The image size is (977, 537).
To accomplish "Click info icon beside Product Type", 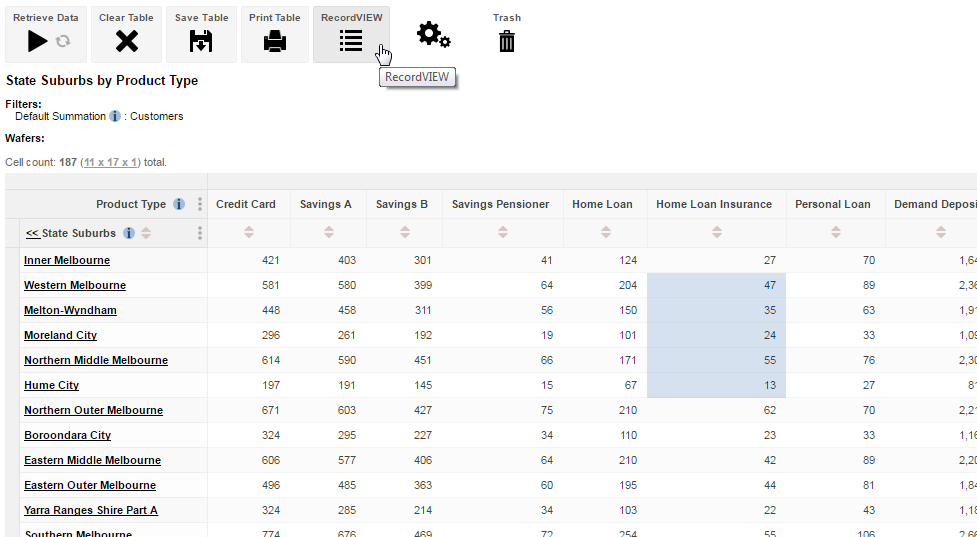I will click(179, 204).
